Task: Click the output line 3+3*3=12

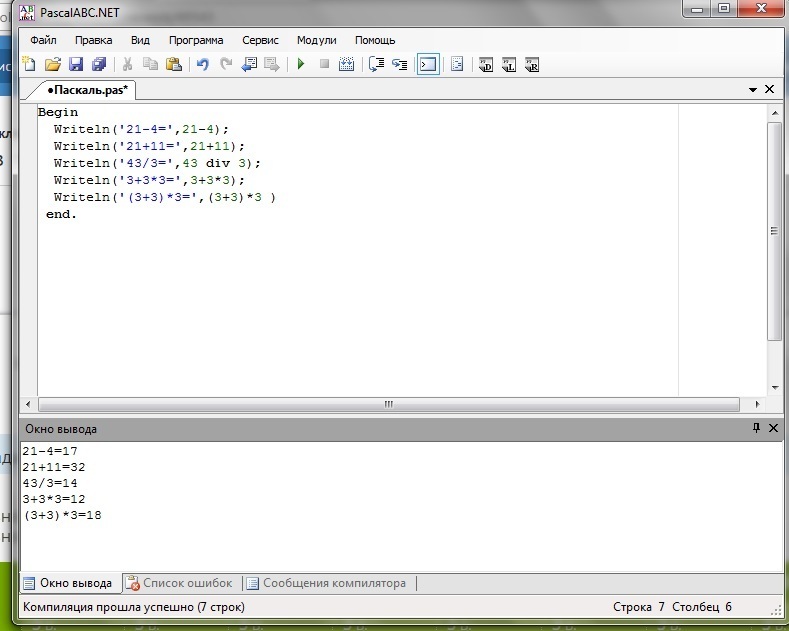Action: [x=54, y=500]
